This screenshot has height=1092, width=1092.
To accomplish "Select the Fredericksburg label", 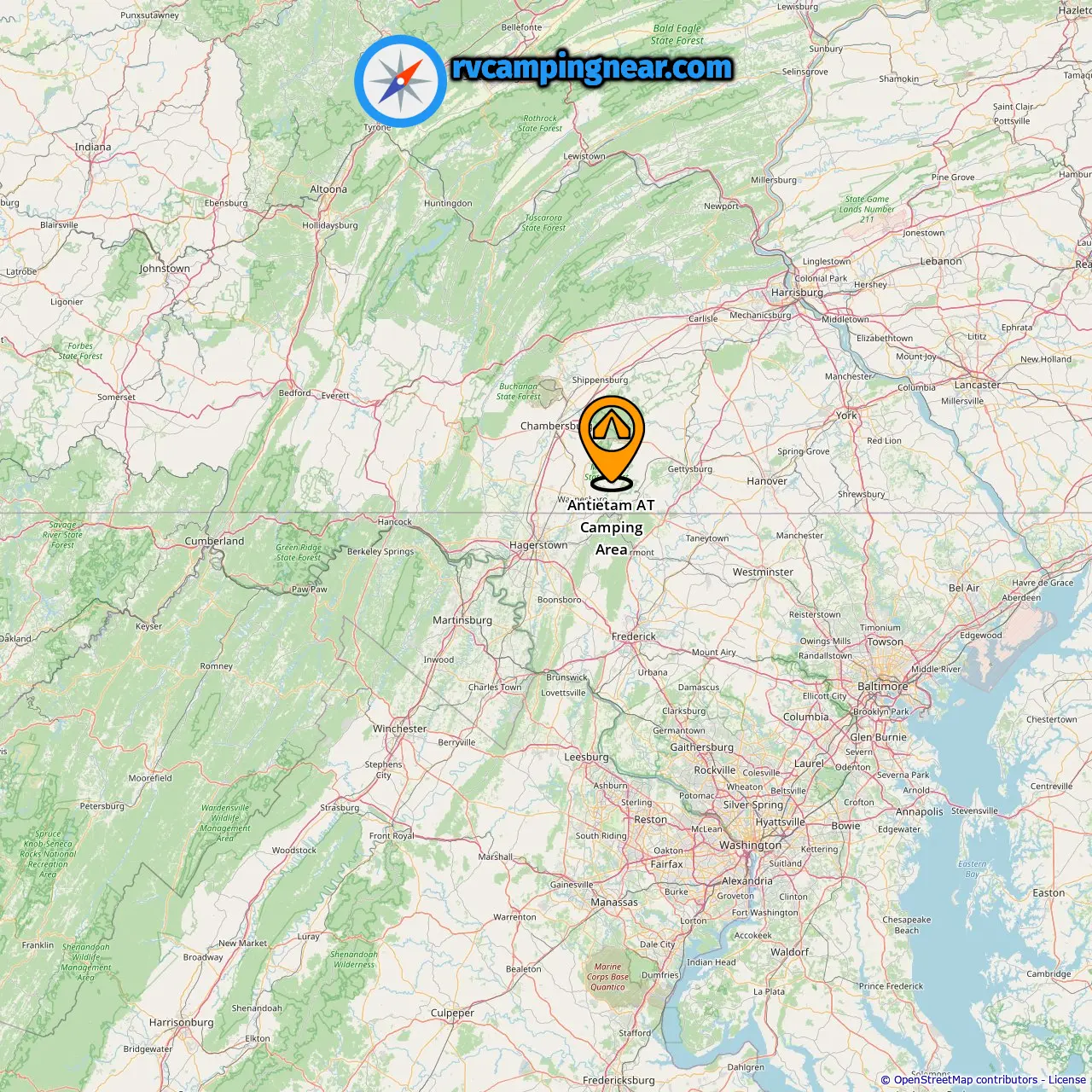I will click(619, 1080).
